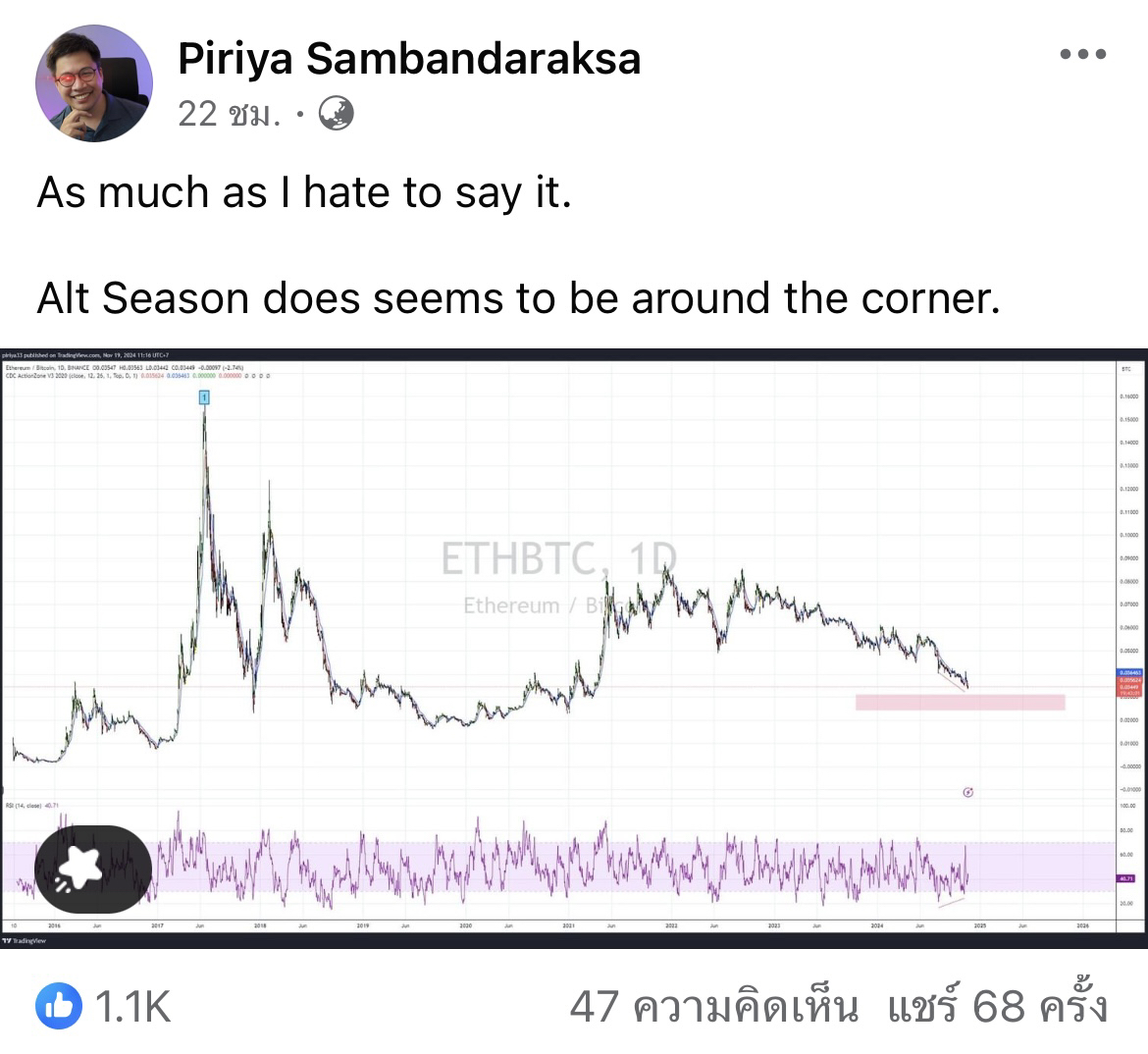Screen dimensions: 1148x1054
Task: Click the "22 ชม." post timestamp
Action: (229, 115)
